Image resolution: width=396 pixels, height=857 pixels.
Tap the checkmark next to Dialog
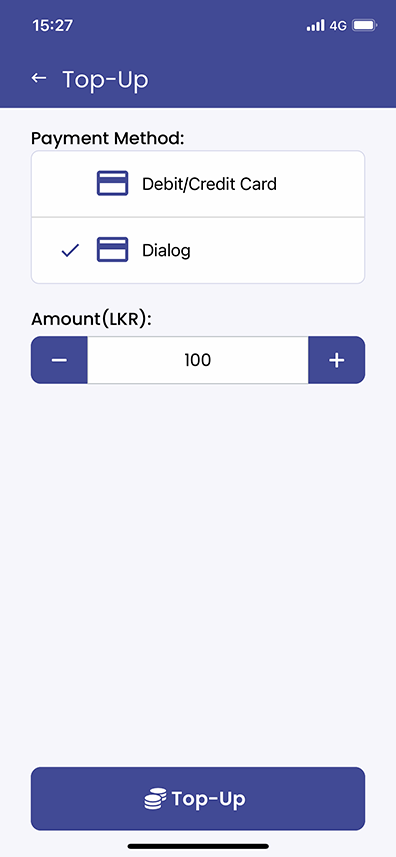coord(70,250)
